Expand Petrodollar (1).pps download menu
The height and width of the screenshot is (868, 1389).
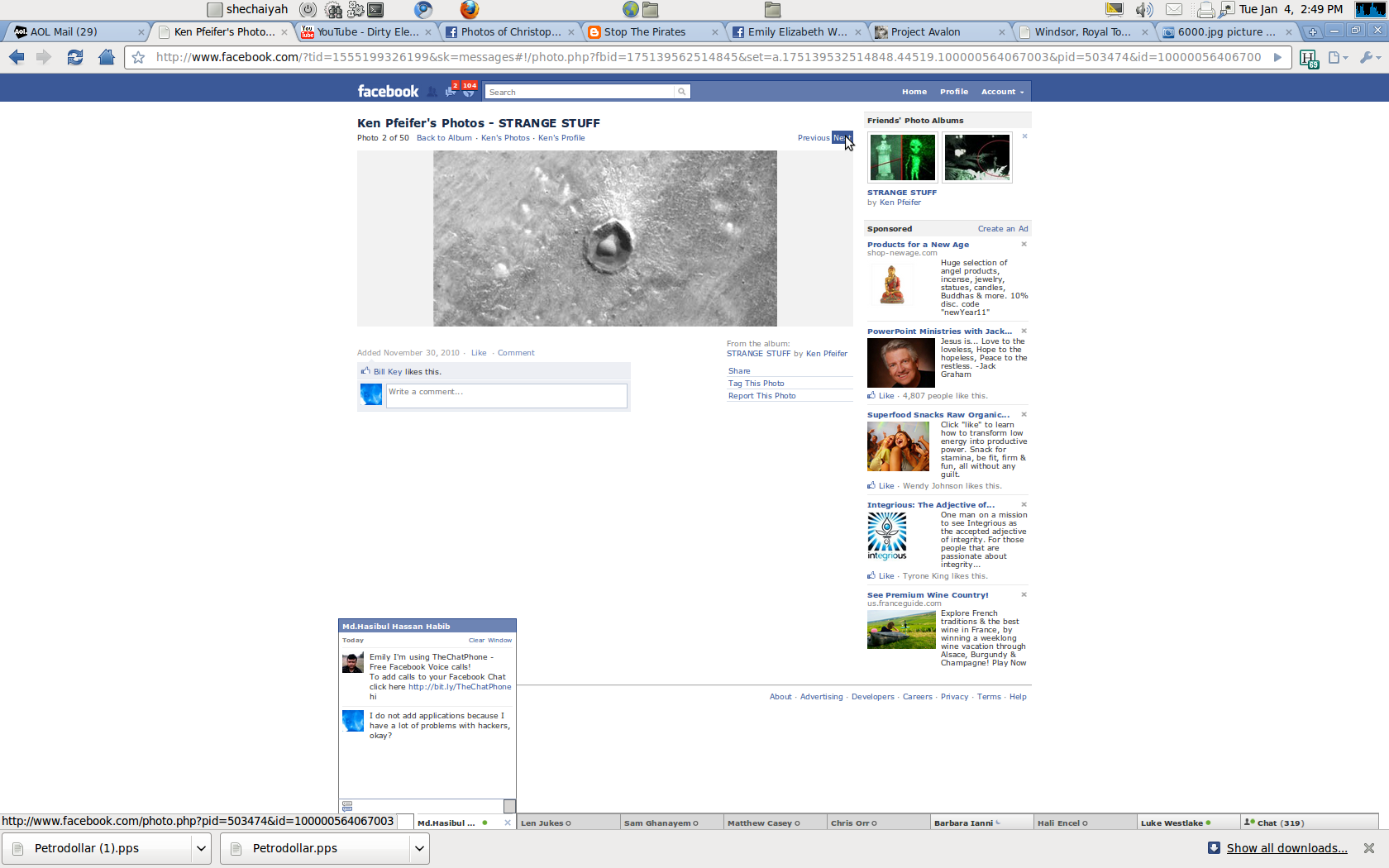point(201,848)
